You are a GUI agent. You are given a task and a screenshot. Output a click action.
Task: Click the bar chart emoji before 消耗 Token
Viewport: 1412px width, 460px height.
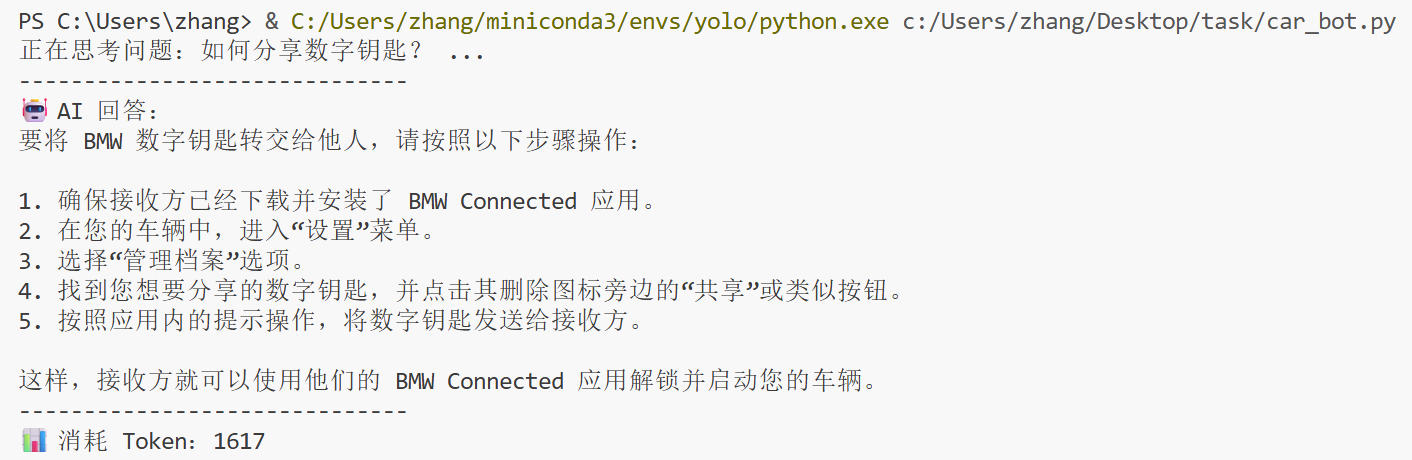33,440
